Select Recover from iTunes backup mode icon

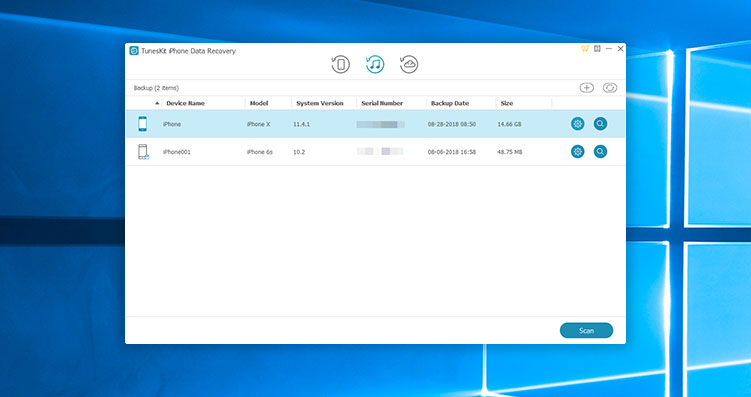pos(375,64)
